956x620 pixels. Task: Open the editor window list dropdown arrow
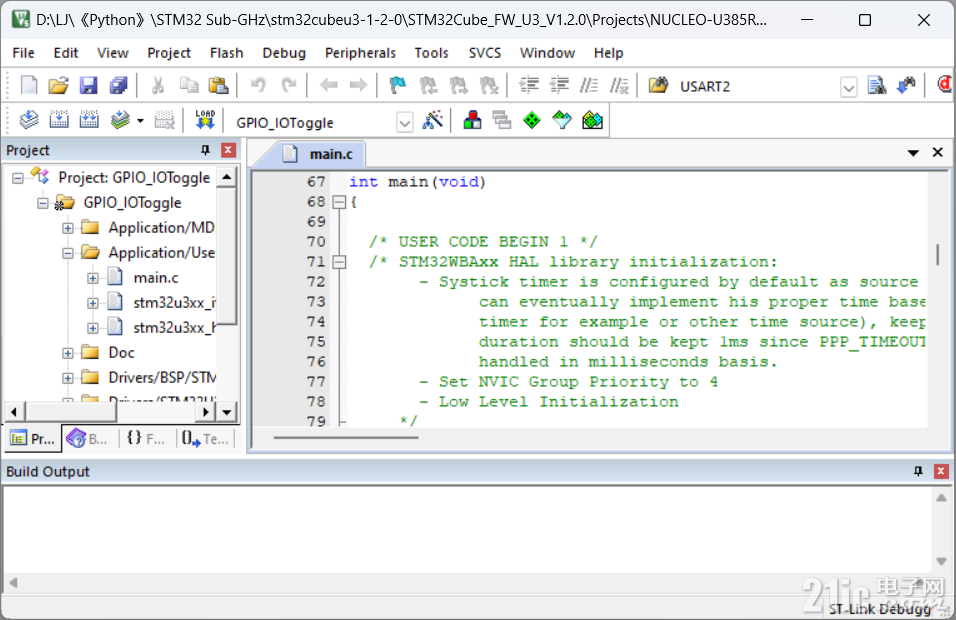click(913, 153)
